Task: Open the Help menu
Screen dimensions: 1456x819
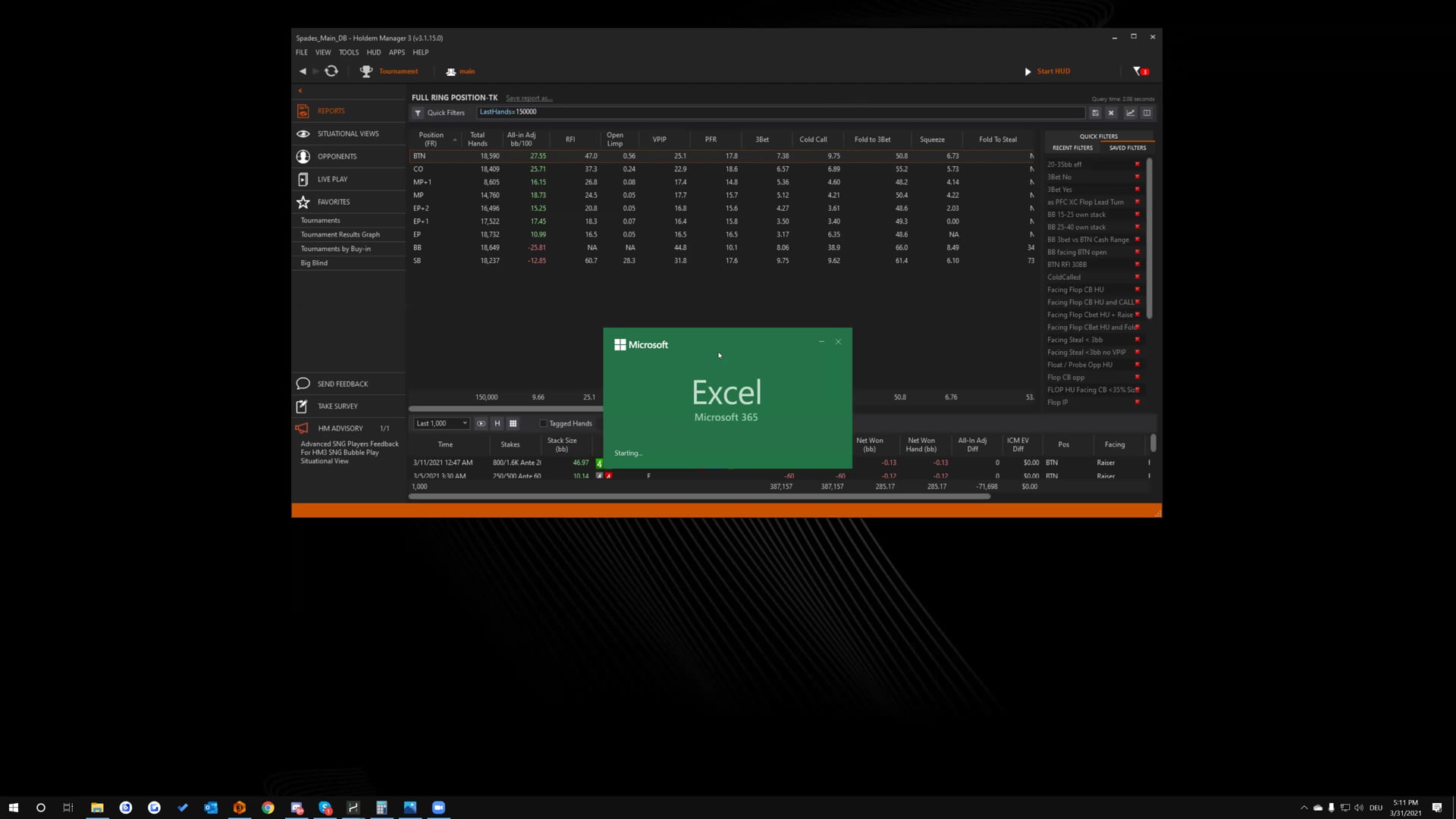Action: [x=421, y=52]
